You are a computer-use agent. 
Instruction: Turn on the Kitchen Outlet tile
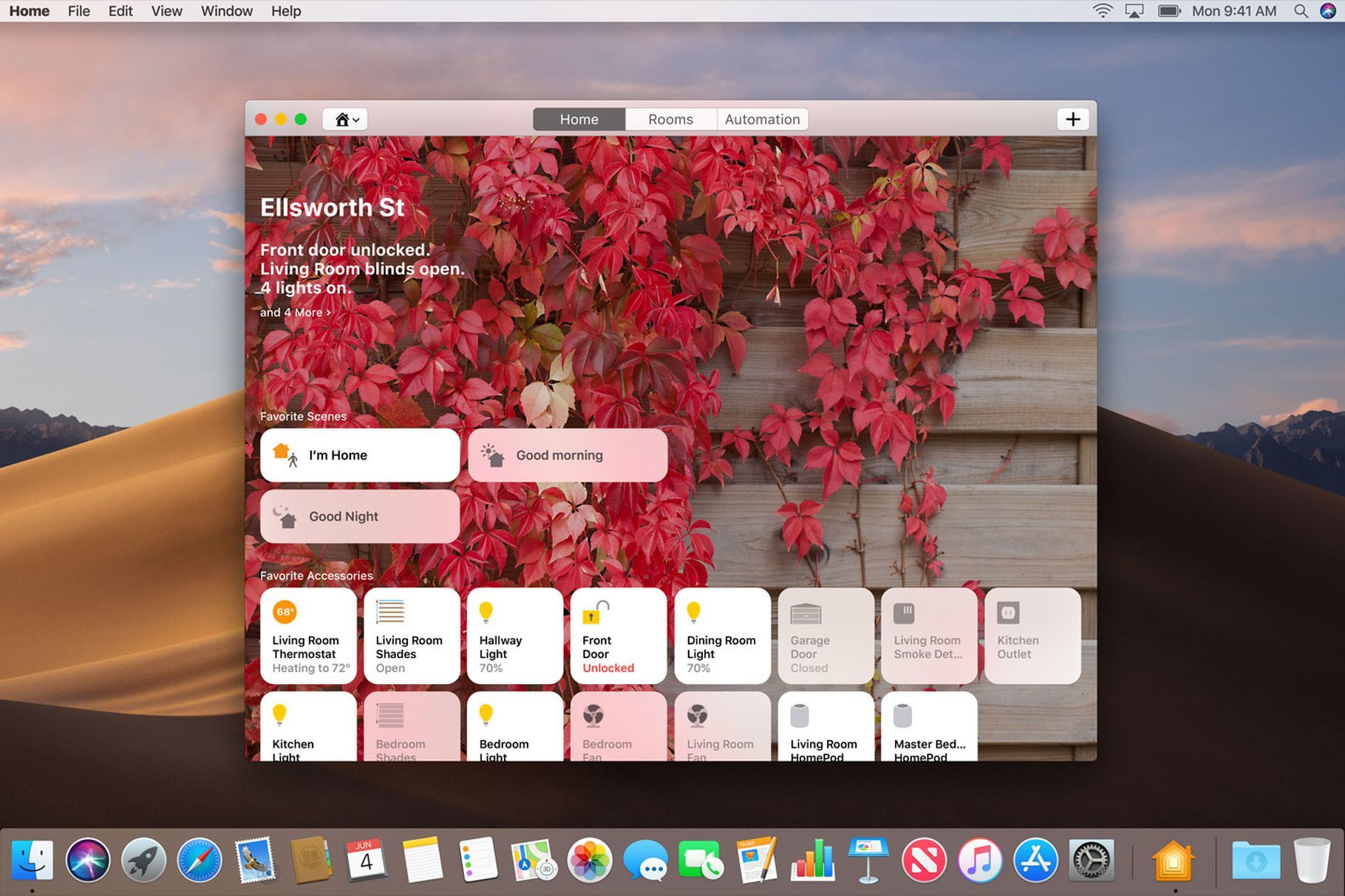[1032, 636]
